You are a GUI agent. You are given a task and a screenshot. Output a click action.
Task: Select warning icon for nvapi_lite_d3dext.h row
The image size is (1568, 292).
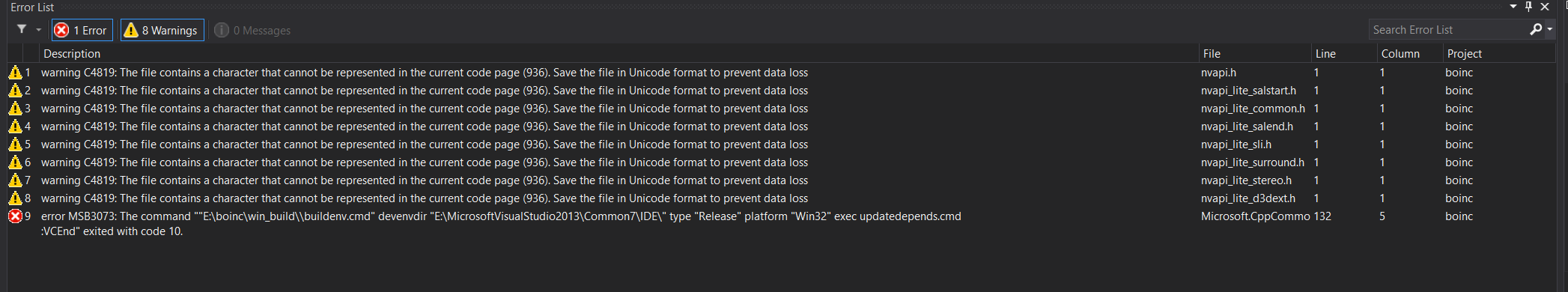(x=15, y=198)
